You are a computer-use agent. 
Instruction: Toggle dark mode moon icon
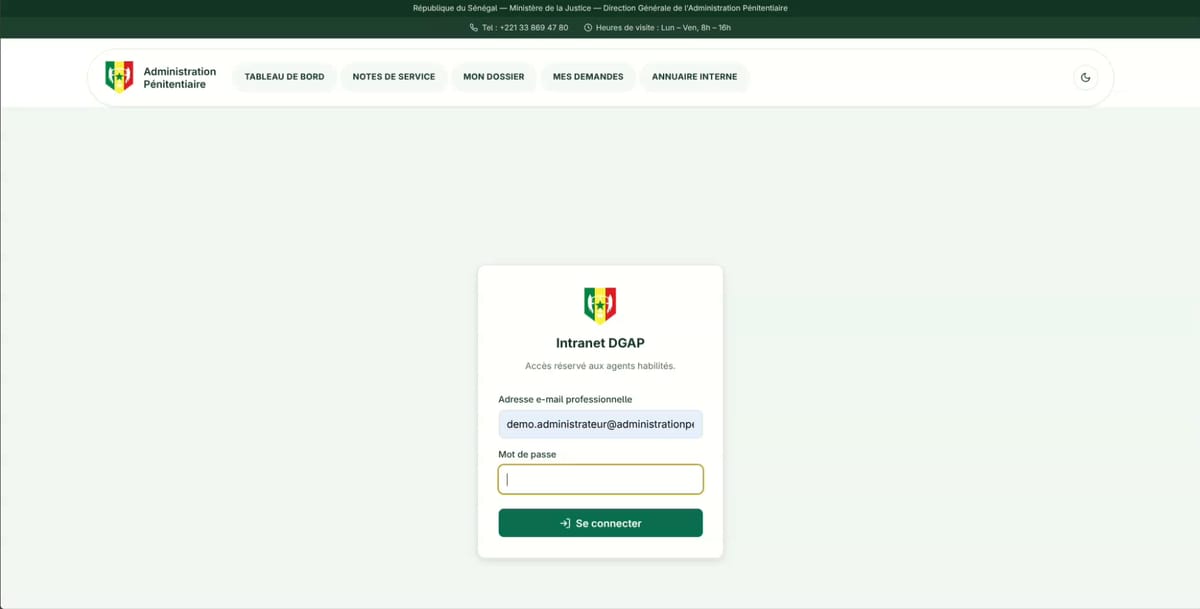click(1085, 77)
